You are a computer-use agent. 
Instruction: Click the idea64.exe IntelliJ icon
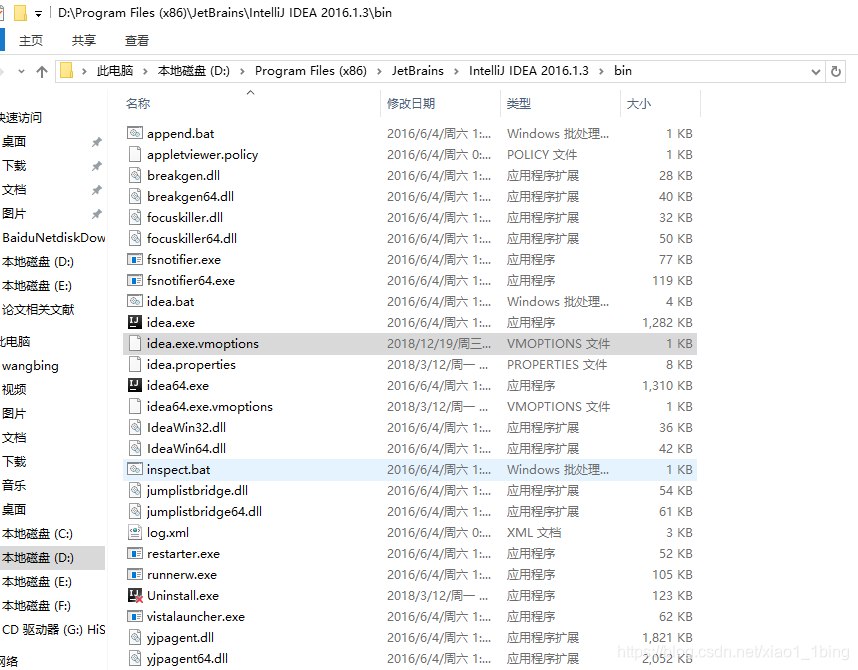[135, 385]
